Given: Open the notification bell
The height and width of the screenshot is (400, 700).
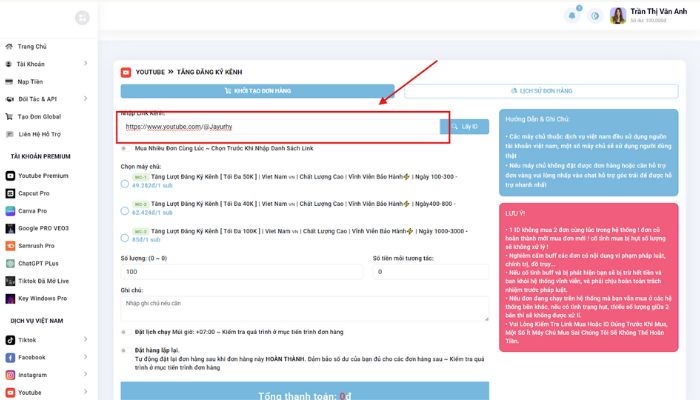Looking at the screenshot, I should click(572, 16).
